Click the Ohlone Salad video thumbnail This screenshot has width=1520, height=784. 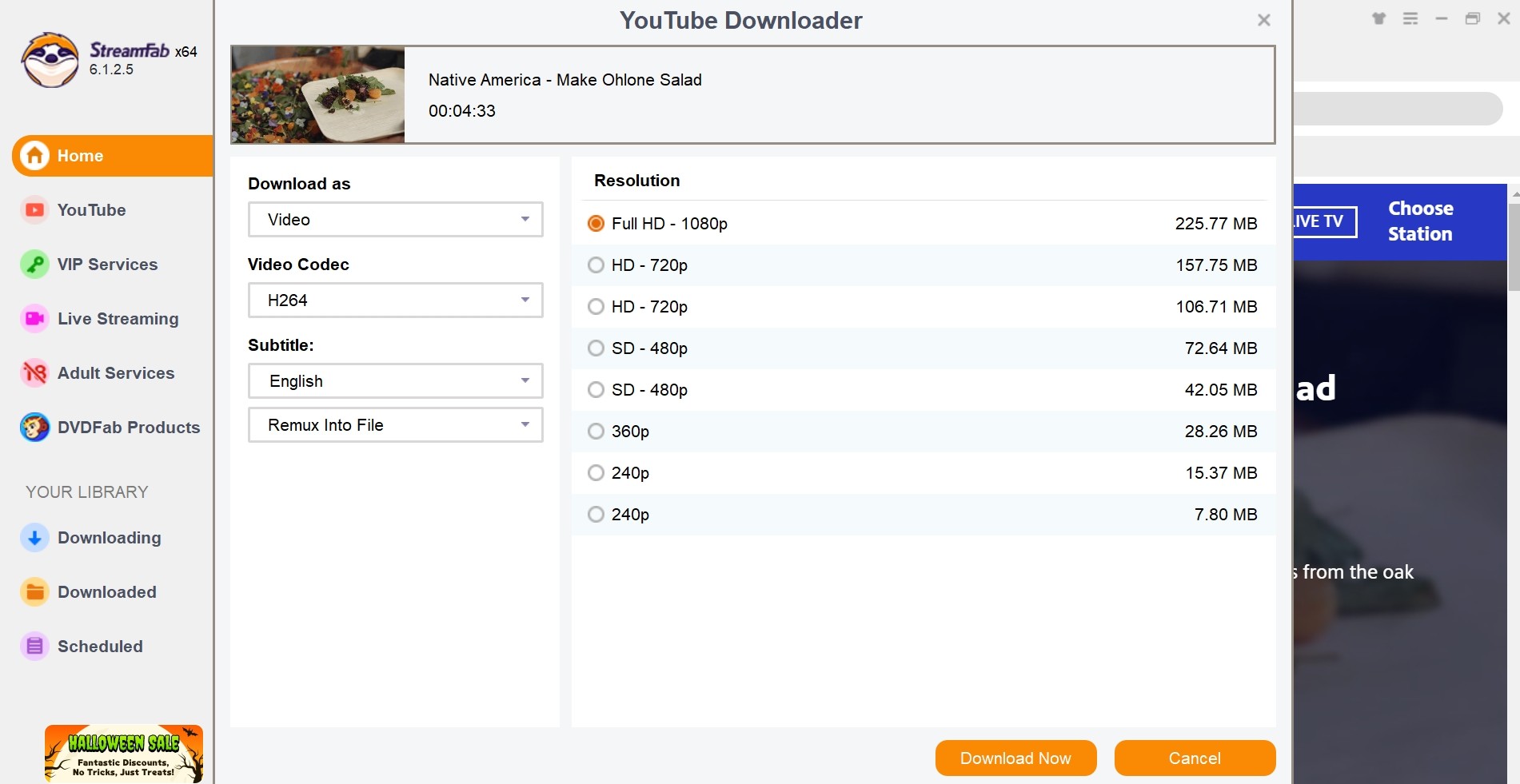pyautogui.click(x=318, y=95)
